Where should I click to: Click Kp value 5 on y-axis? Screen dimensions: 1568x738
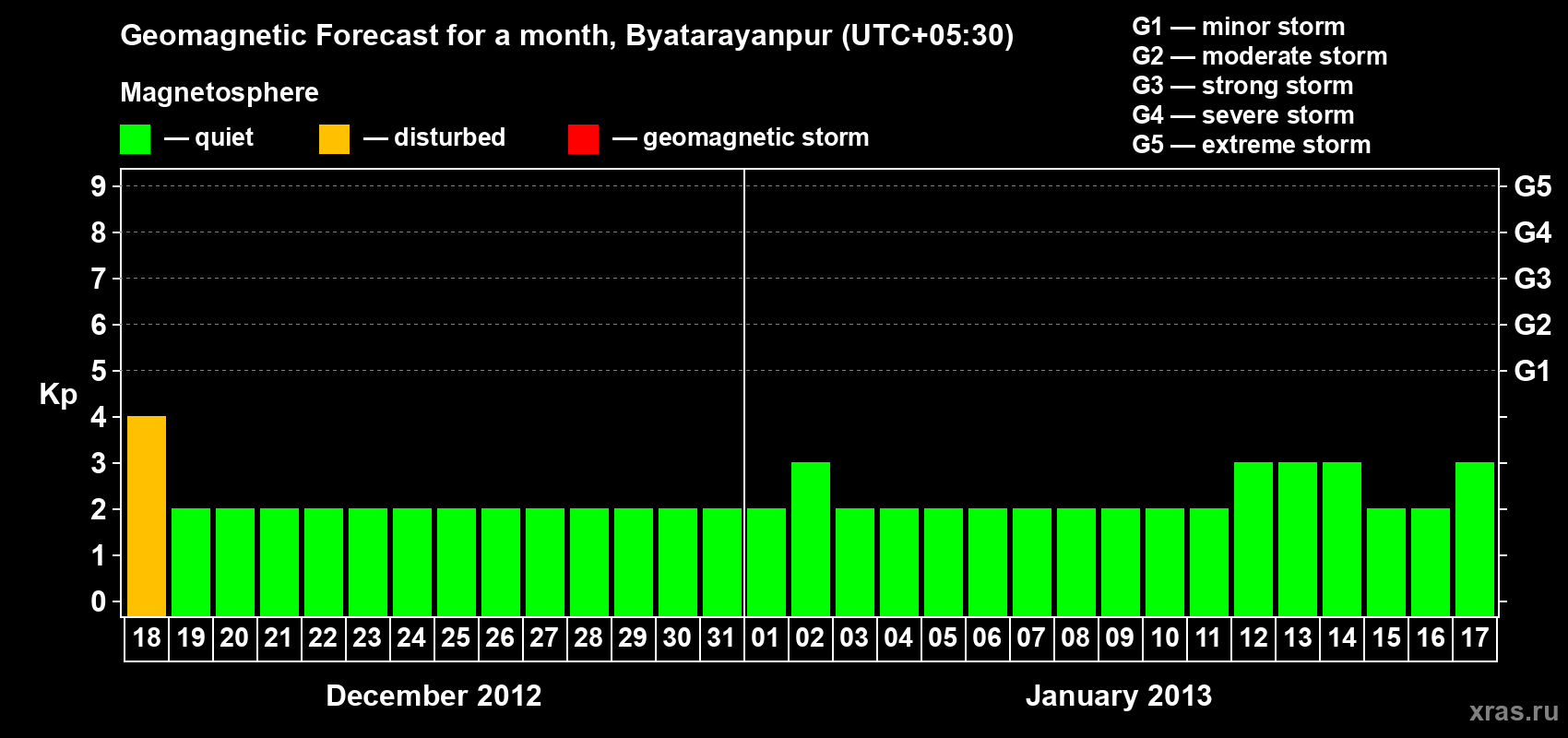click(x=99, y=371)
